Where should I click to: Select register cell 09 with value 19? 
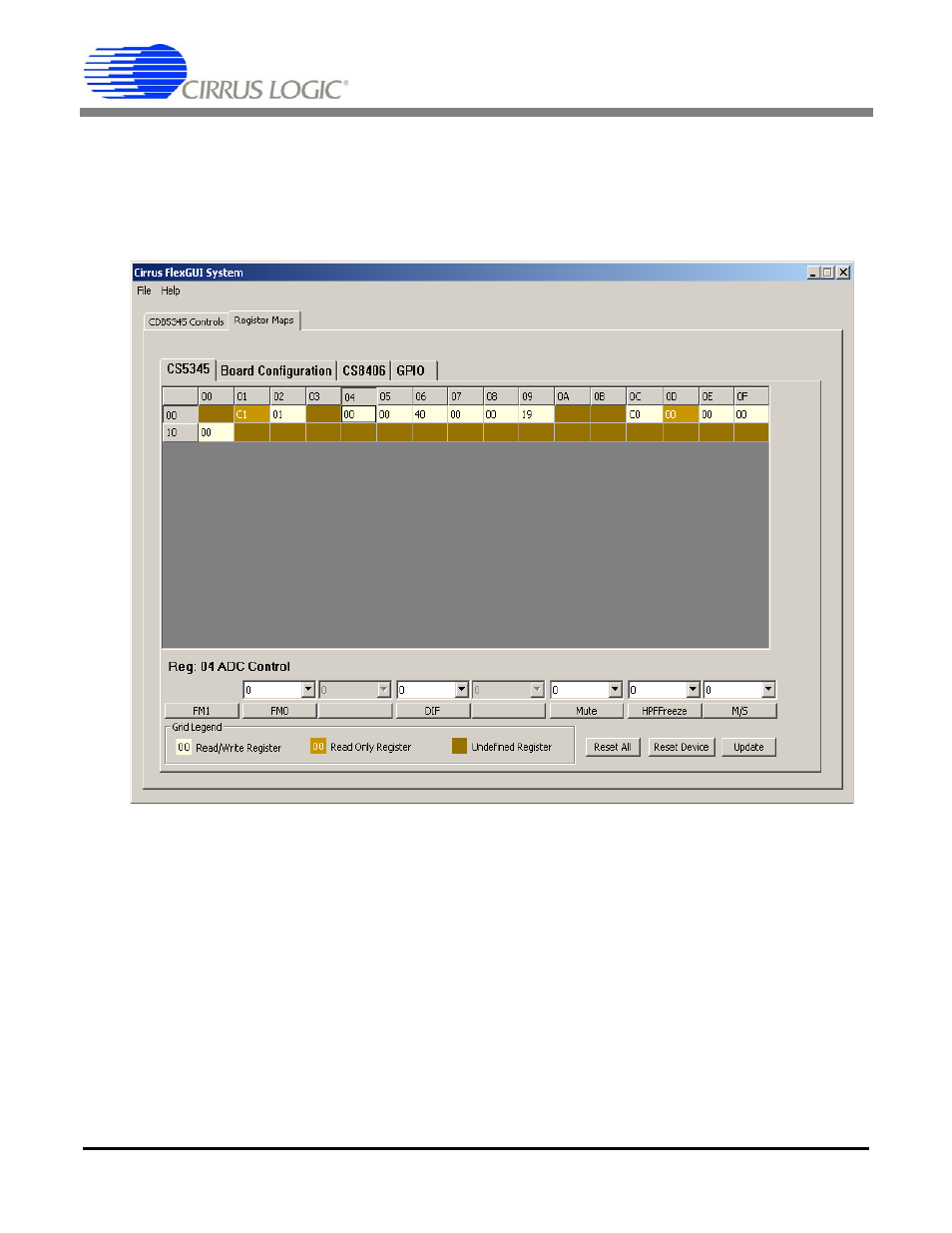pyautogui.click(x=536, y=414)
